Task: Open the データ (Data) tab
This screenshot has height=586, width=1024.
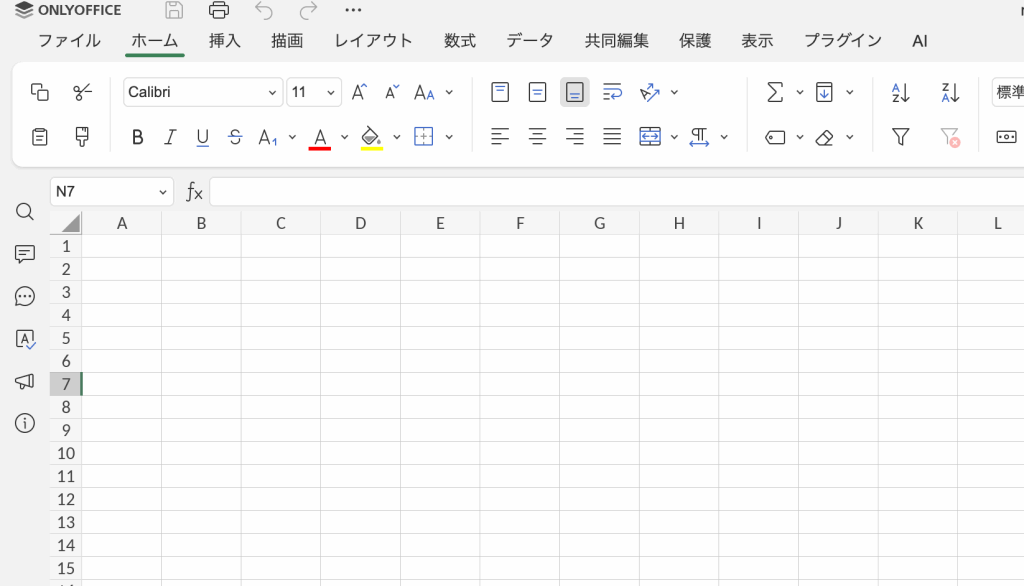Action: [x=529, y=40]
